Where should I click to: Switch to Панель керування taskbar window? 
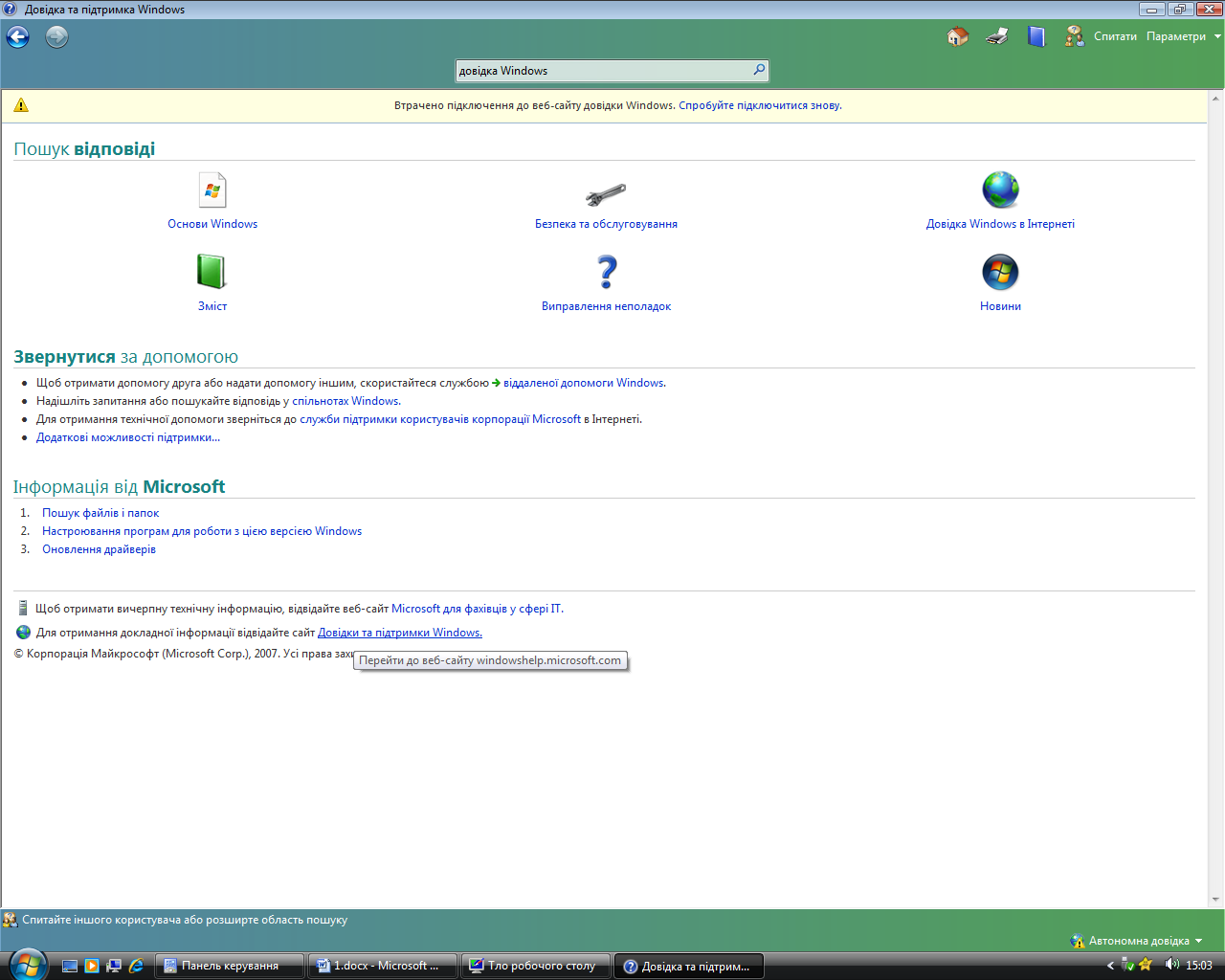[x=229, y=966]
